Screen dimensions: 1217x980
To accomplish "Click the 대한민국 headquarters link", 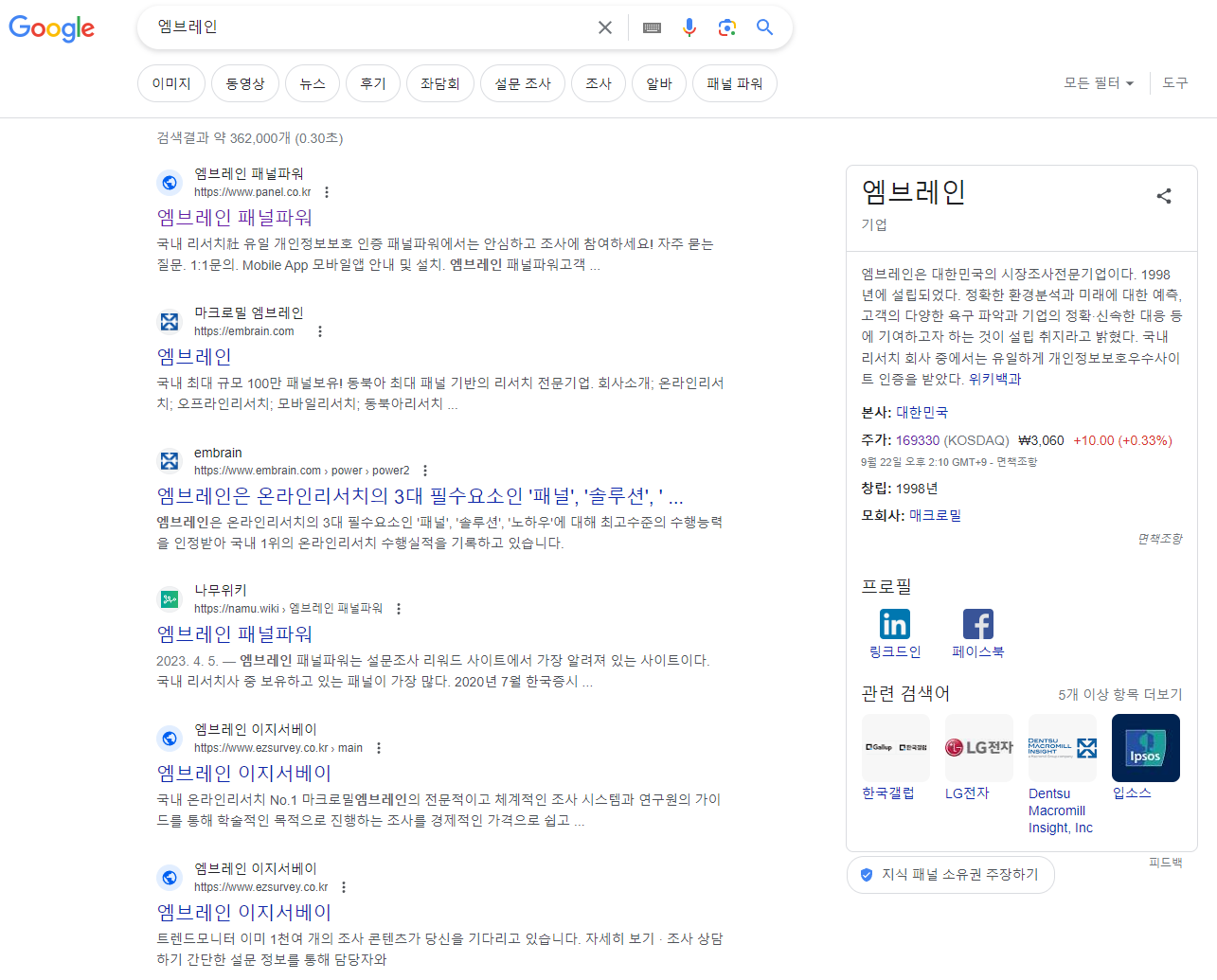I will (x=922, y=413).
